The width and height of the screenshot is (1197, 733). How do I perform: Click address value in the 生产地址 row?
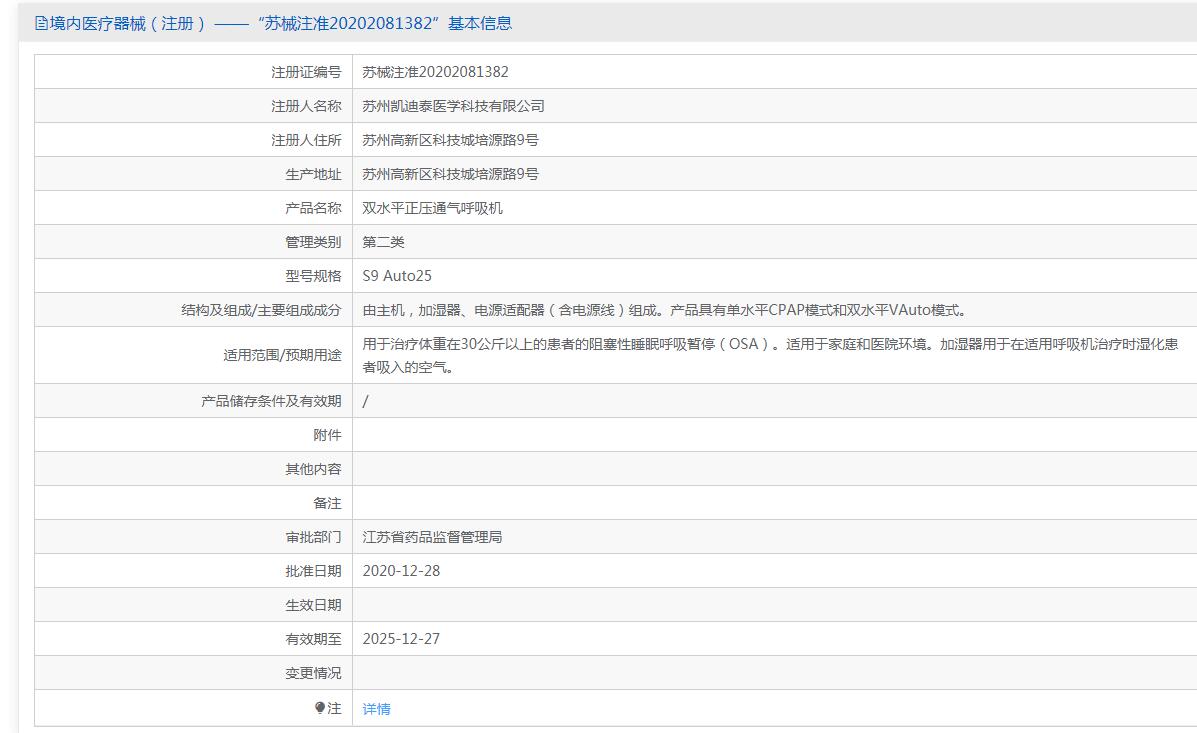pos(450,174)
